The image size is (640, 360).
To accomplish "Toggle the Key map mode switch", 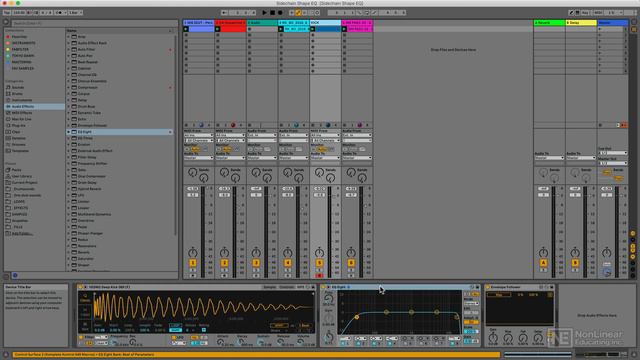I will (585, 13).
